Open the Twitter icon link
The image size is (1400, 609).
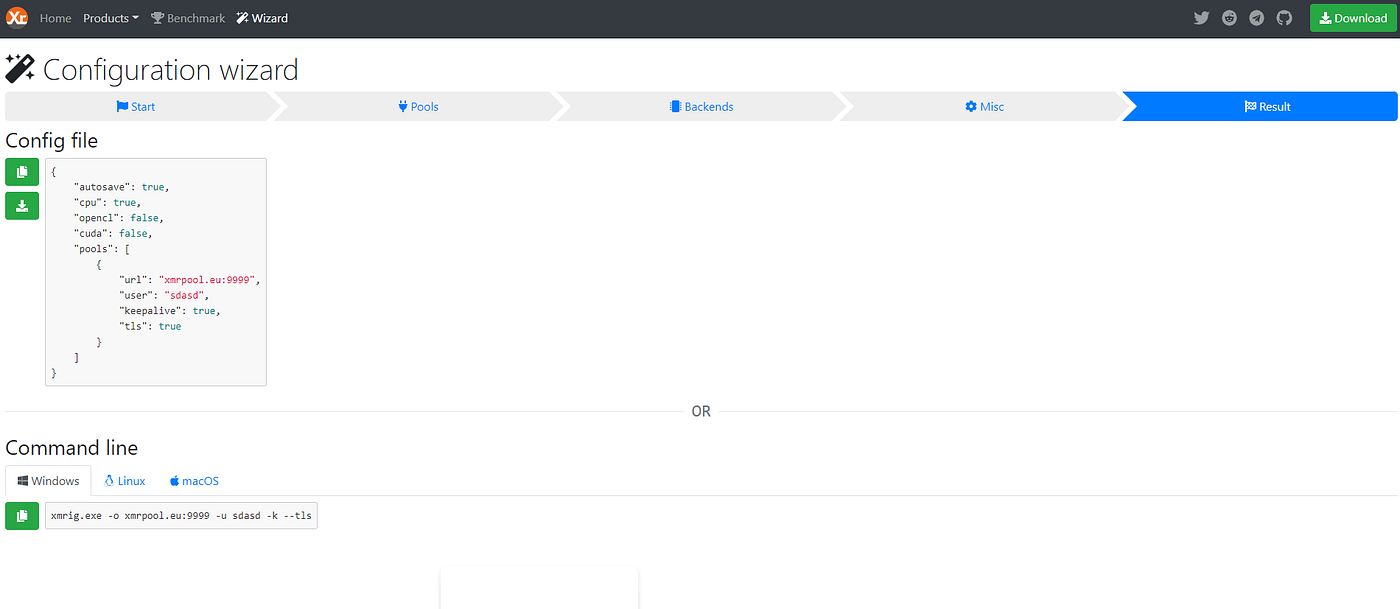pos(1202,18)
